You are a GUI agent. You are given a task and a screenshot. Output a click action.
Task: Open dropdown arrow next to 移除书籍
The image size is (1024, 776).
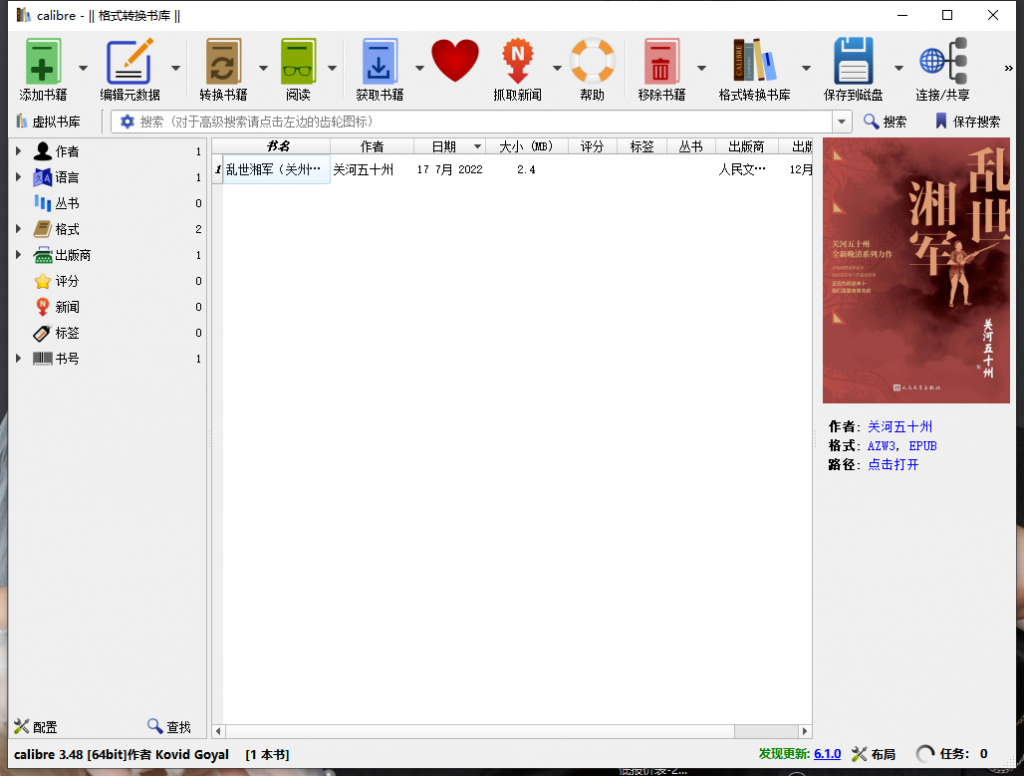pyautogui.click(x=701, y=68)
